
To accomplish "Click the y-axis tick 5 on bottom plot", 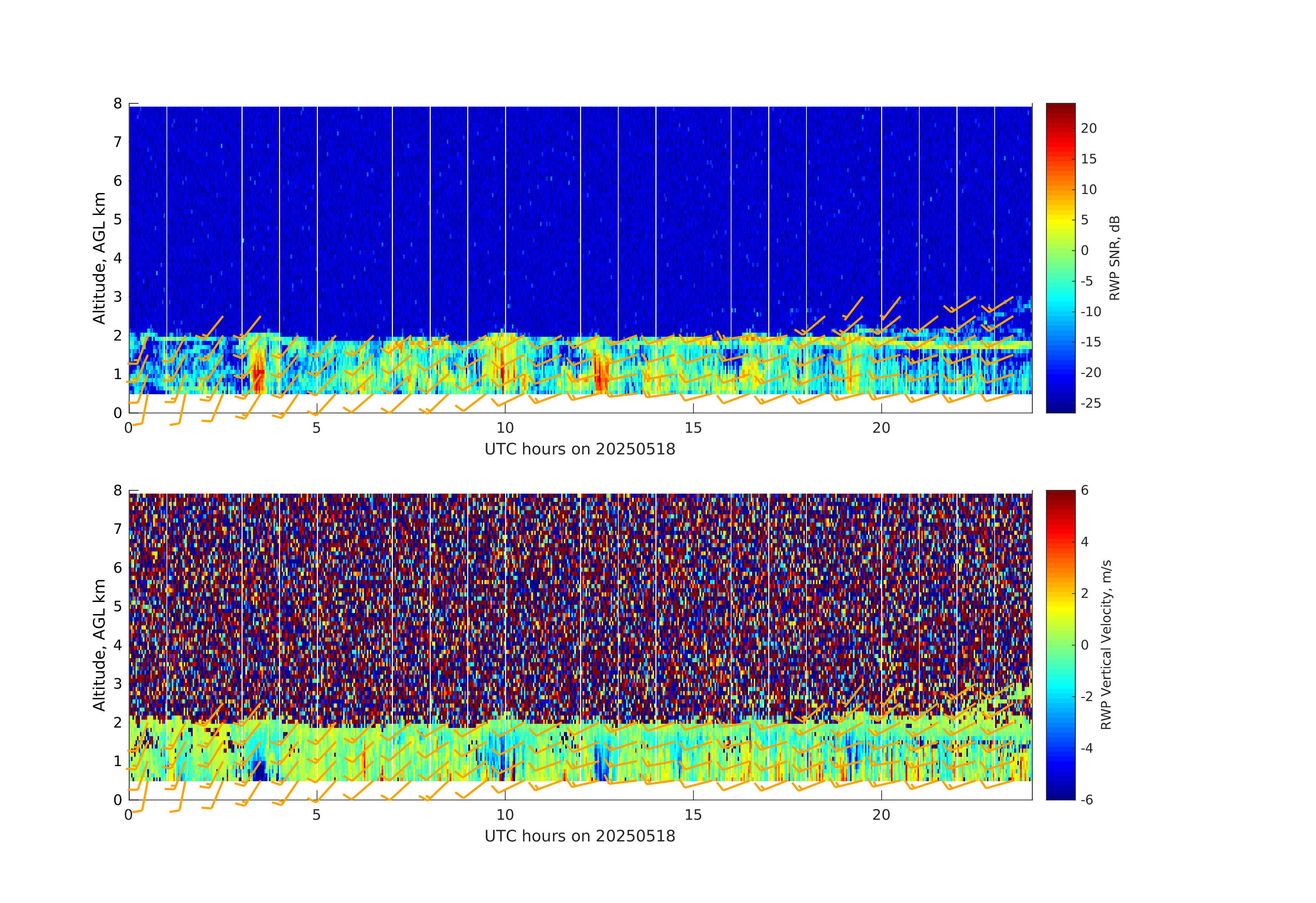I will (x=118, y=606).
